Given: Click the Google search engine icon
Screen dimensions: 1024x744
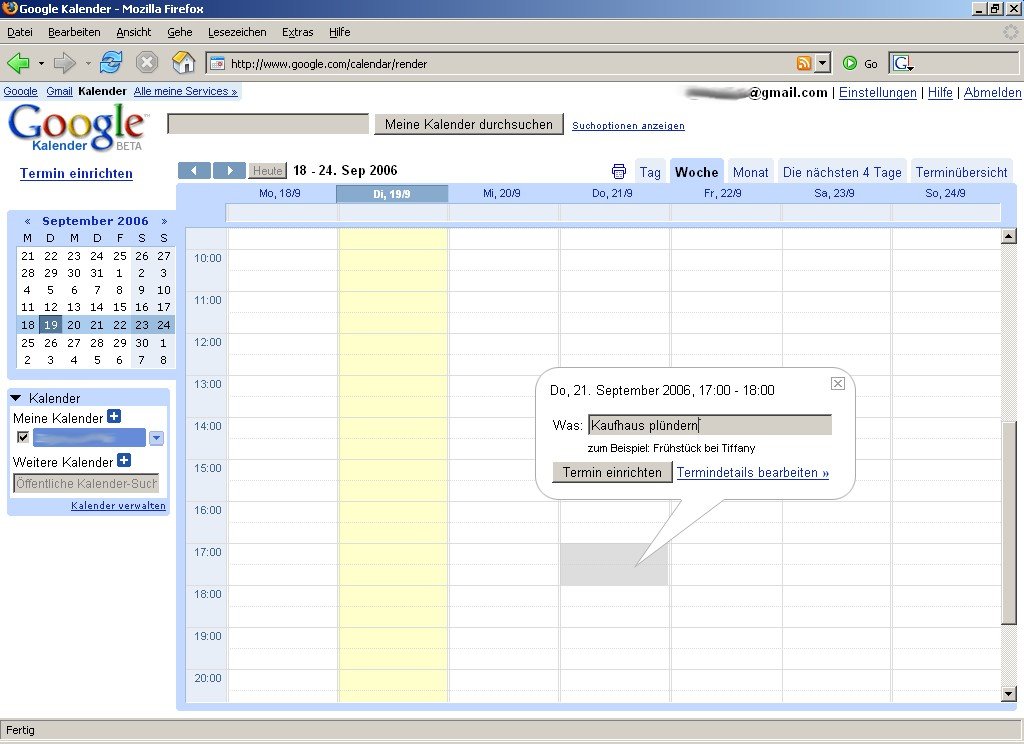Looking at the screenshot, I should (x=904, y=63).
